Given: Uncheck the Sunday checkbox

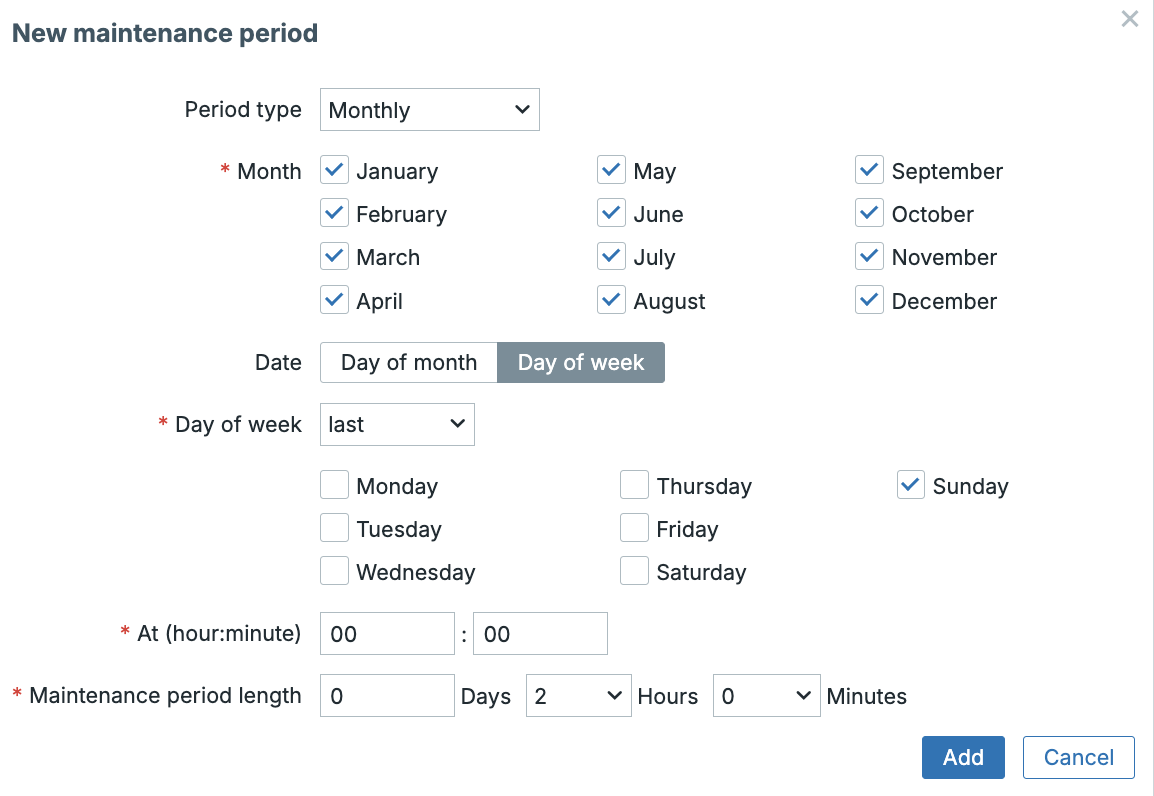Looking at the screenshot, I should (910, 486).
